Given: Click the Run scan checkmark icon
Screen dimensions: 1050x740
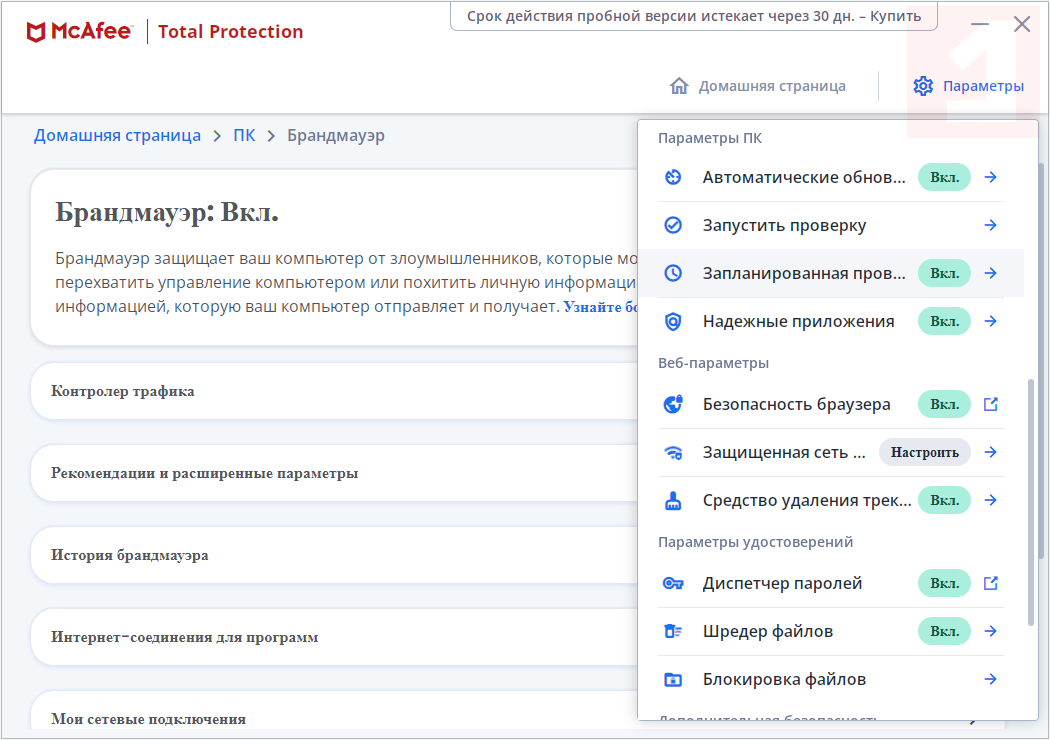Looking at the screenshot, I should [673, 225].
